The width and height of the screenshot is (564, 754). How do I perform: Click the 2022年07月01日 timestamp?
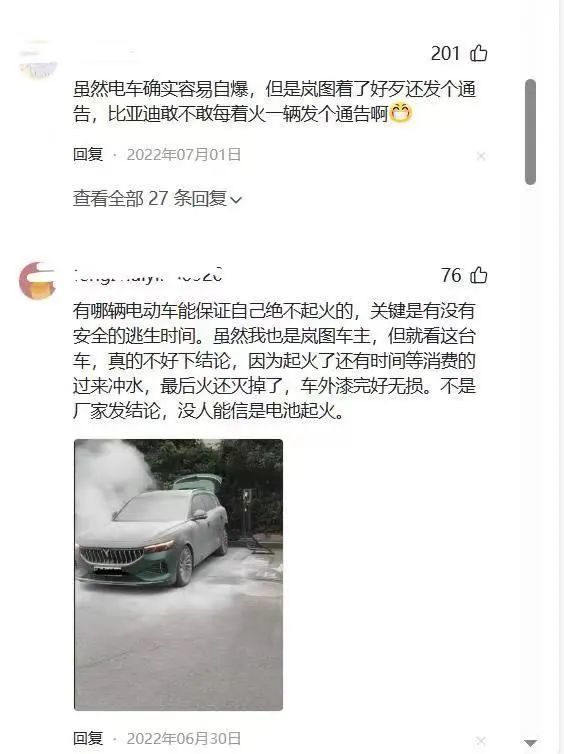(x=184, y=154)
